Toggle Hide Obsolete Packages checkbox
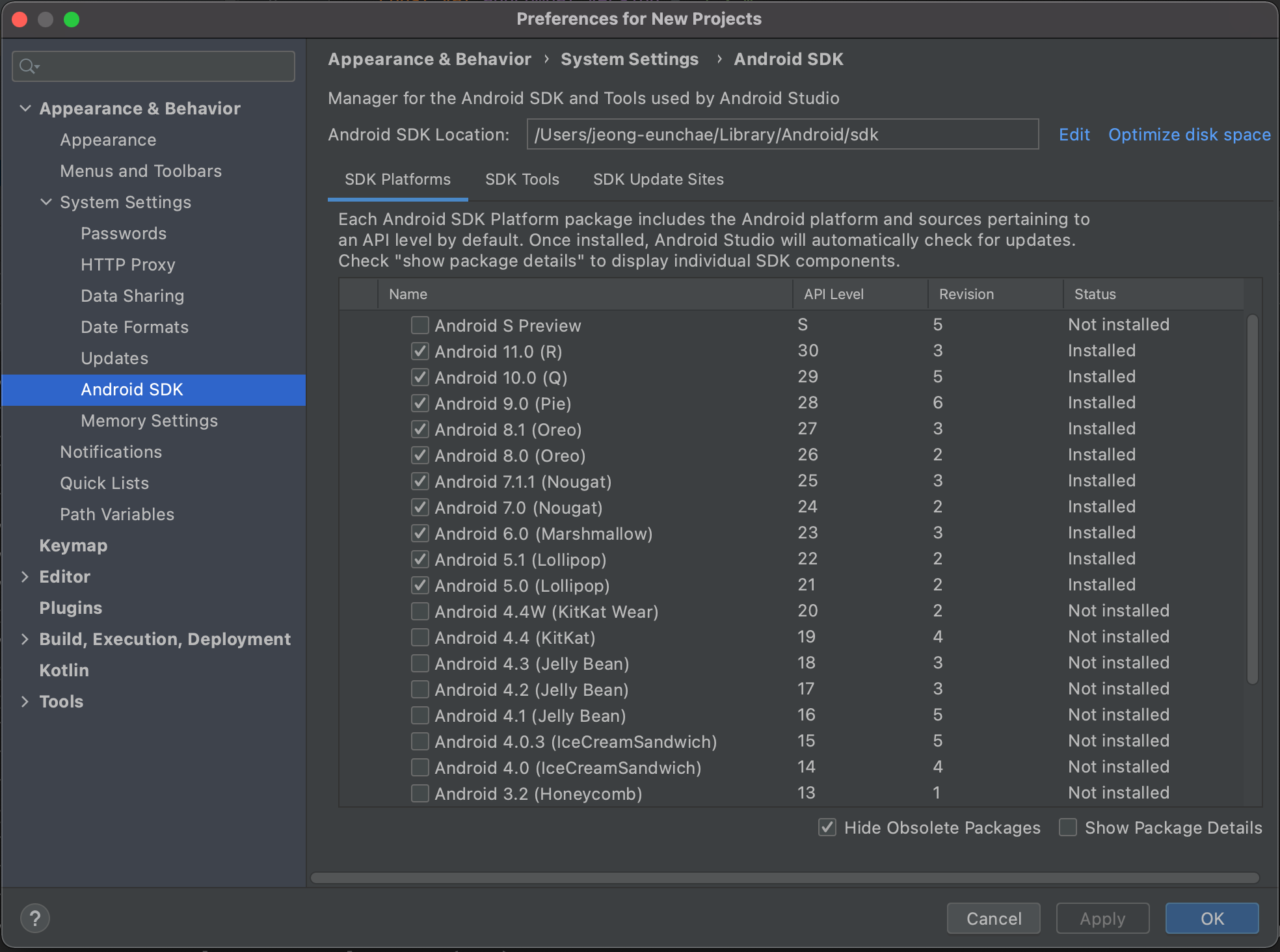 tap(827, 827)
